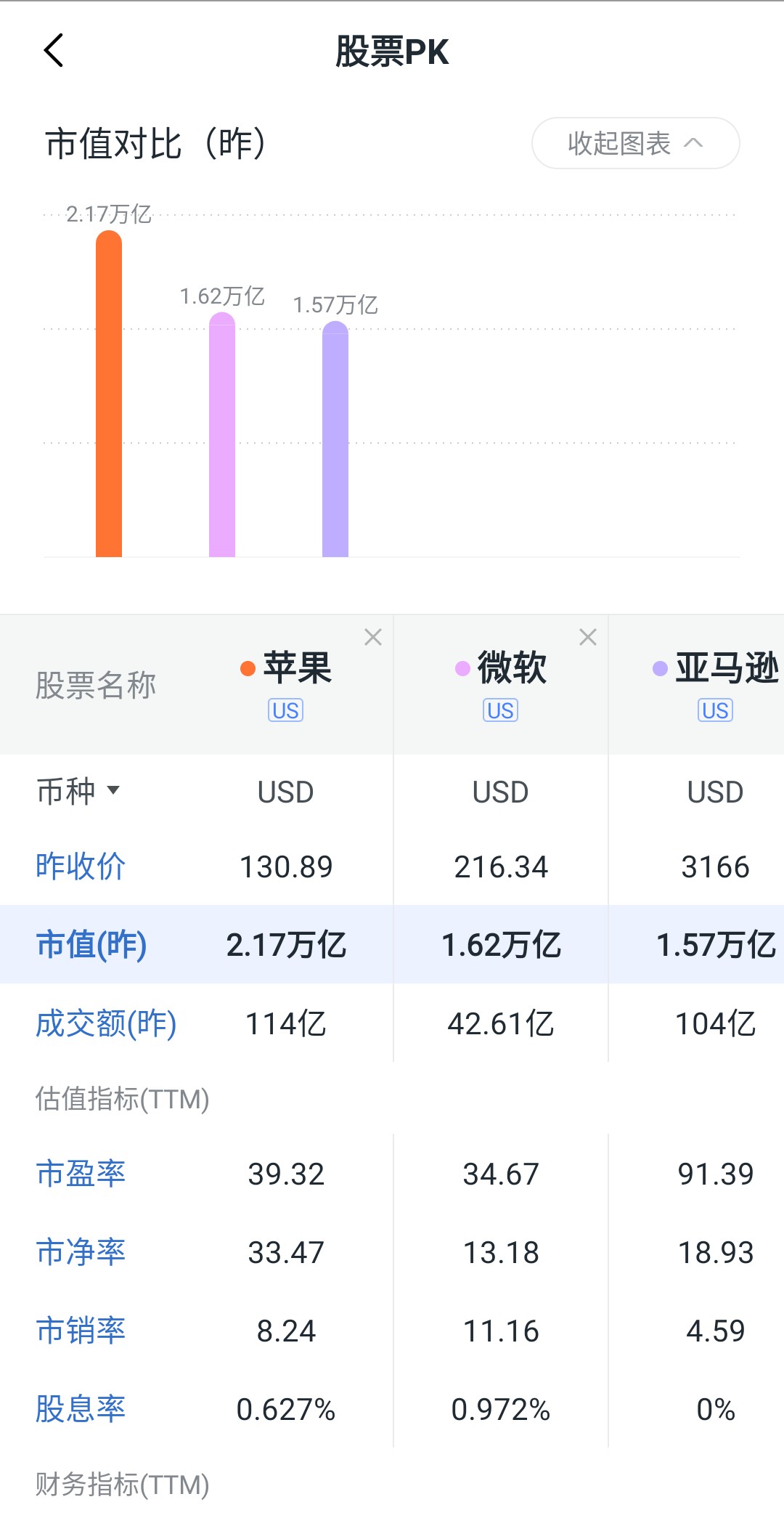
Task: Tap the US market tag under 微软
Action: click(501, 710)
